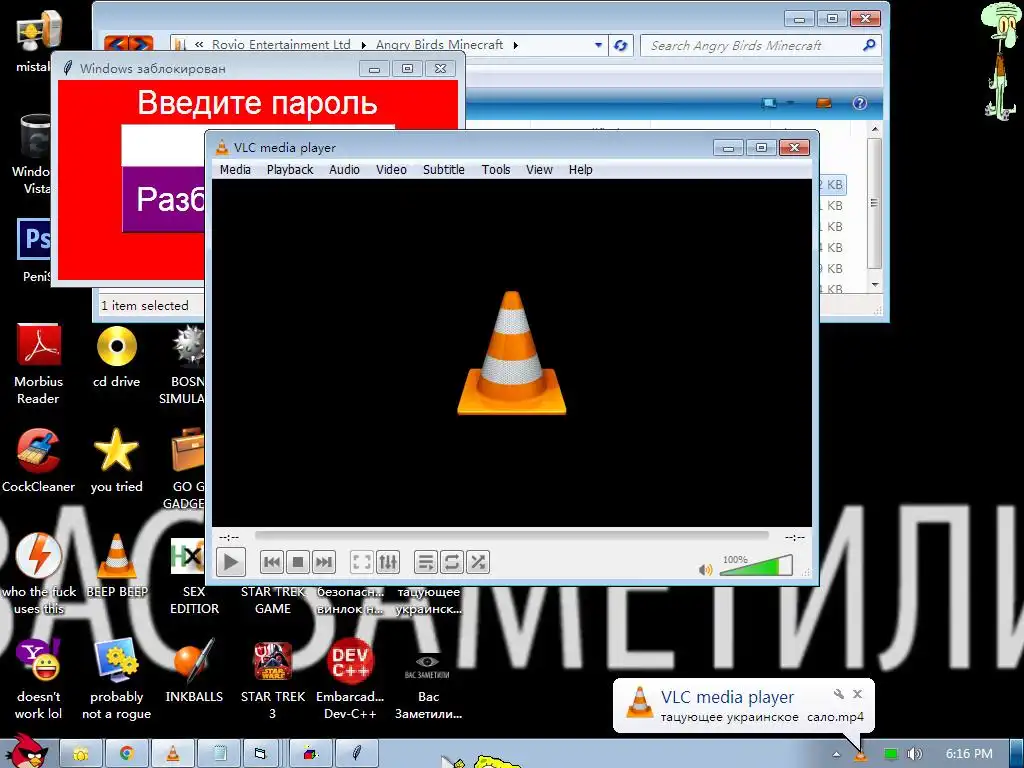1024x768 pixels.
Task: Click the 6:16 PM taskbar clock
Action: coord(968,754)
